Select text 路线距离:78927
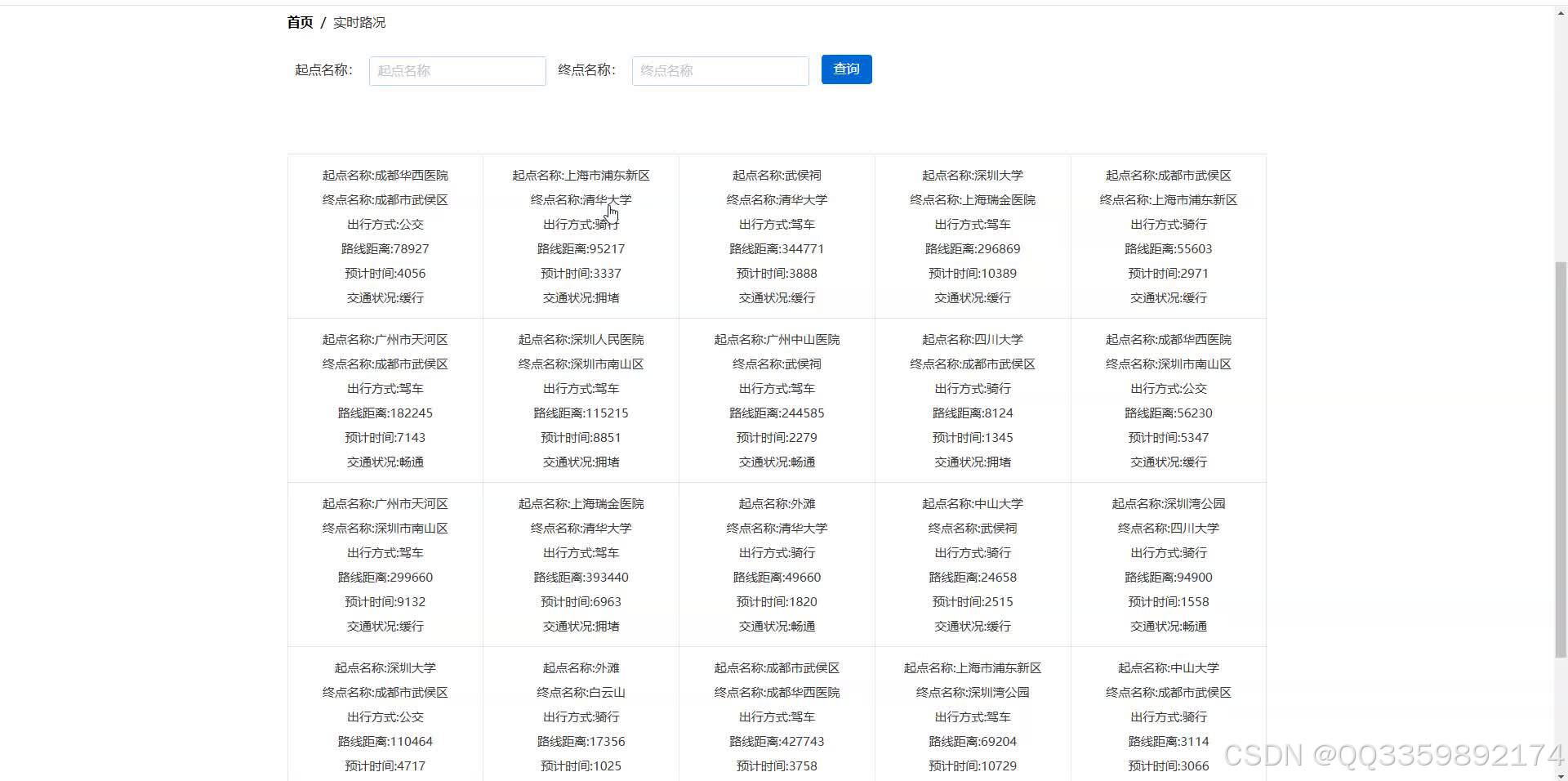 pyautogui.click(x=385, y=249)
